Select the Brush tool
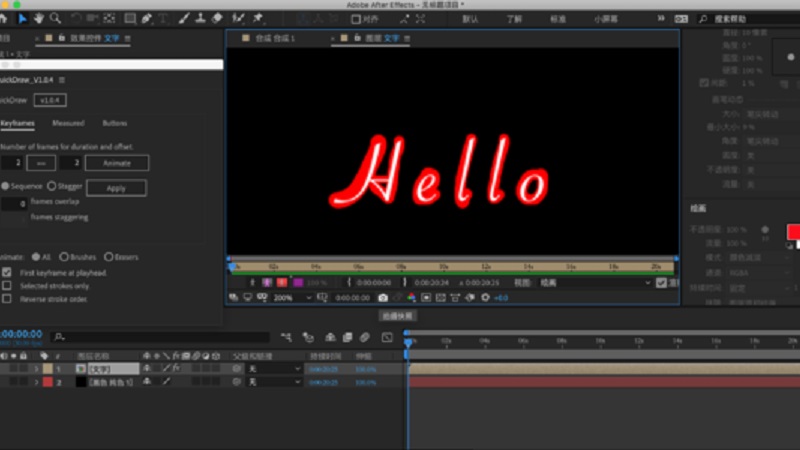Viewport: 800px width, 450px height. point(183,18)
